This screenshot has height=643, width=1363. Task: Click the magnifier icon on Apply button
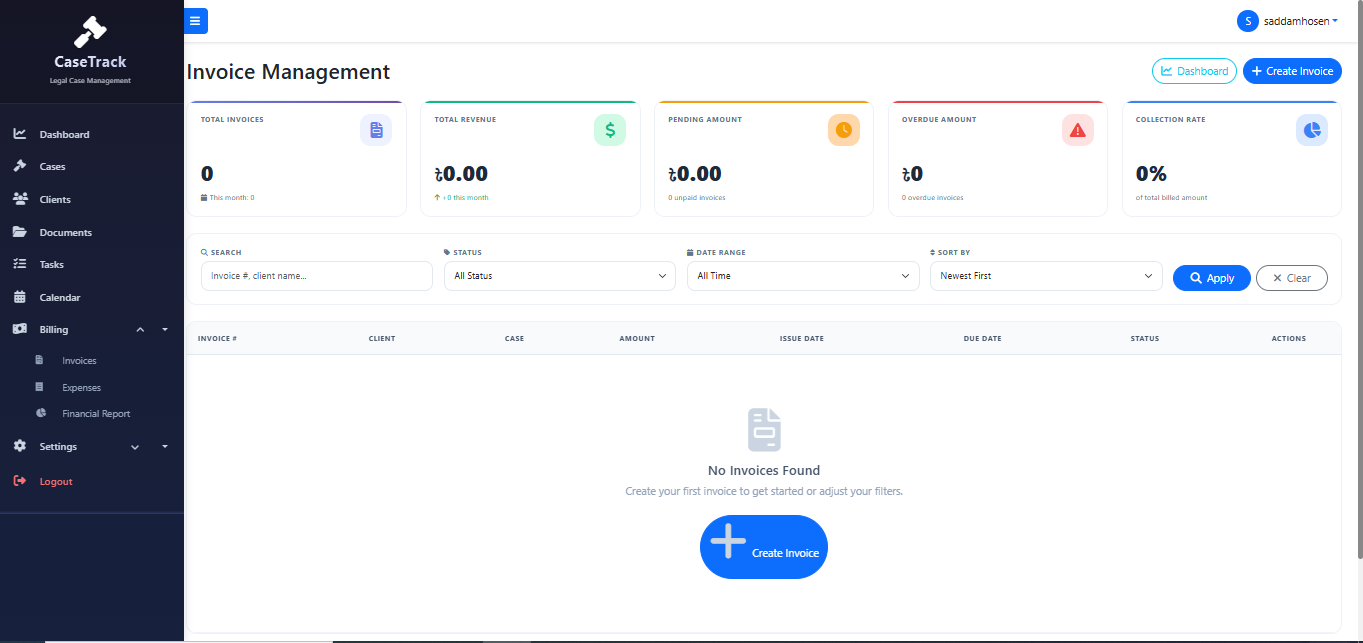(1196, 278)
